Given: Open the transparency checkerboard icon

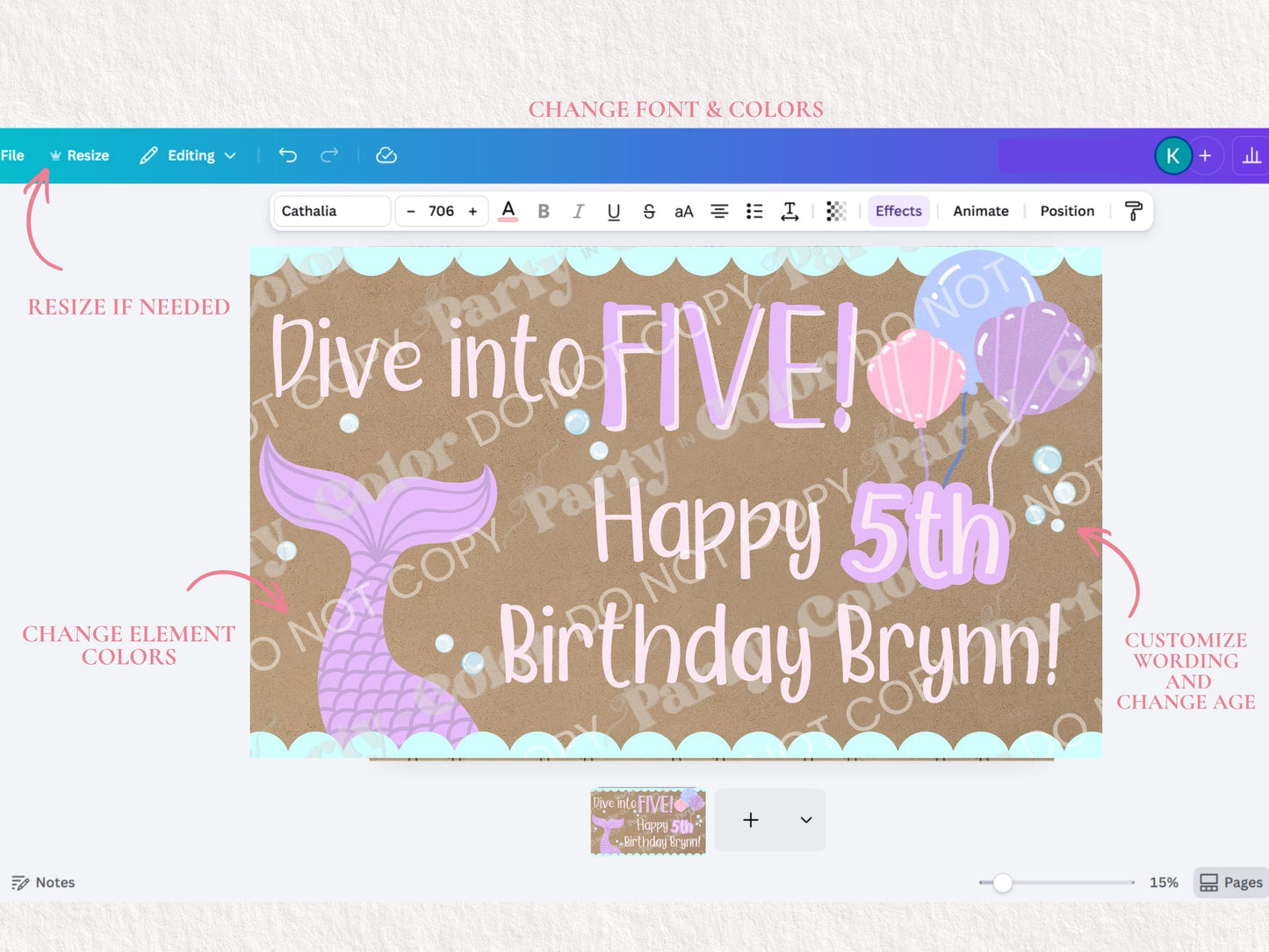Looking at the screenshot, I should [836, 211].
